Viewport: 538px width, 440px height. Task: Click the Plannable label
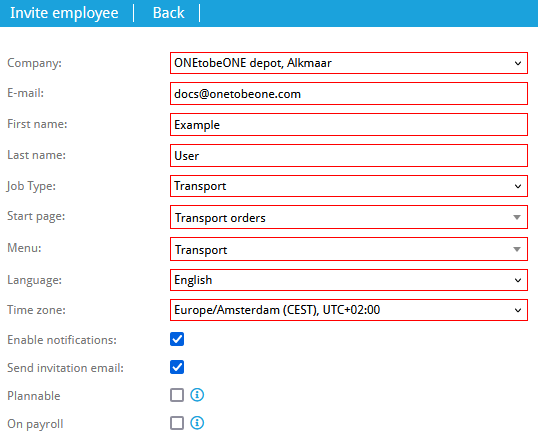point(34,396)
